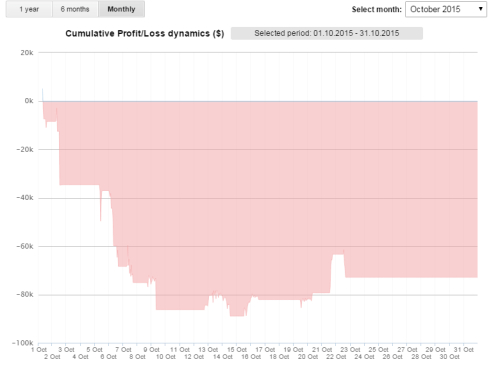Switch to the 6 months tab
Viewport: 500px width, 371px height.
75,9
